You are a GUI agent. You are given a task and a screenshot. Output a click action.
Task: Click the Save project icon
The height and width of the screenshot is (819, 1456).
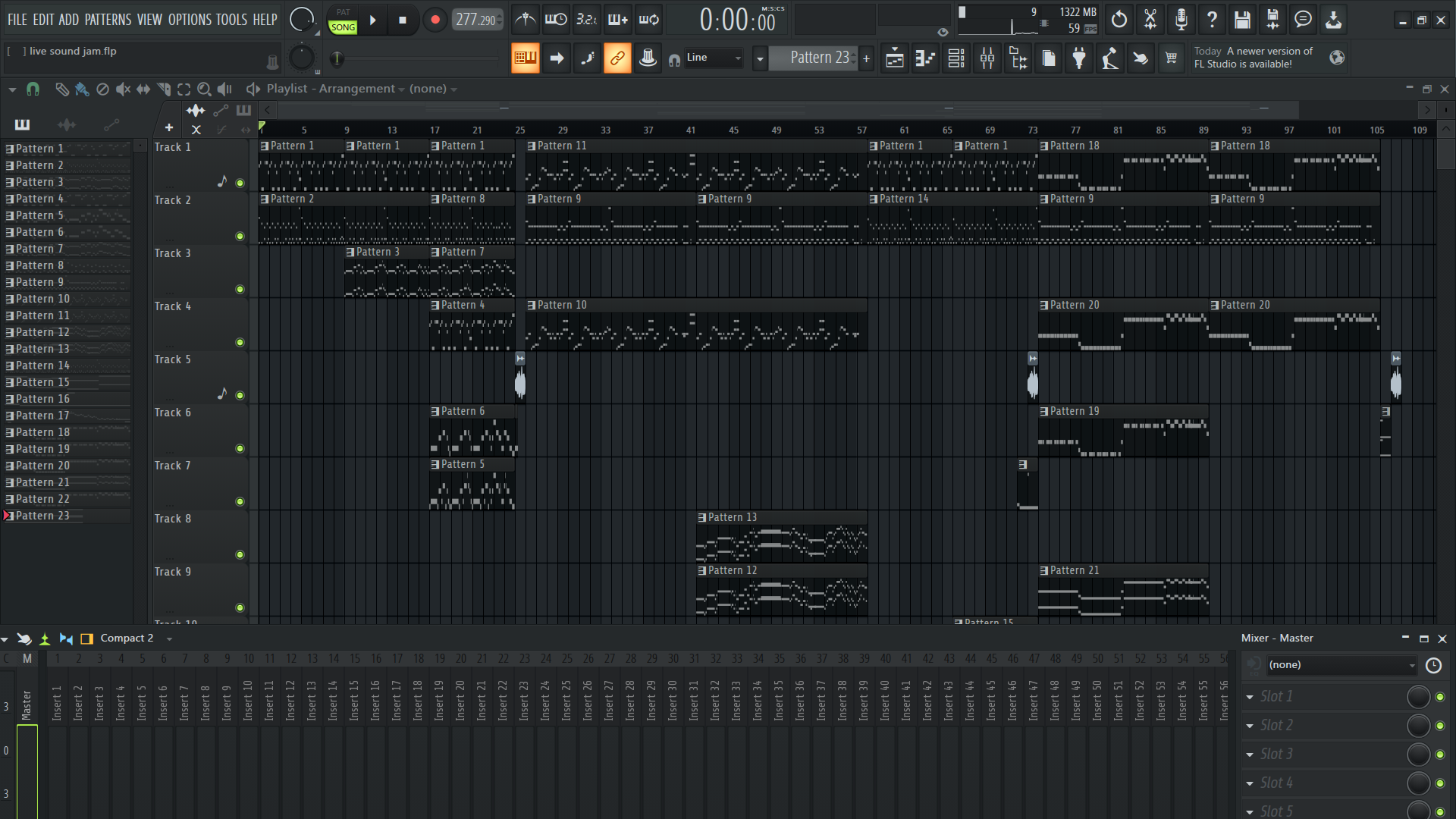pyautogui.click(x=1241, y=20)
